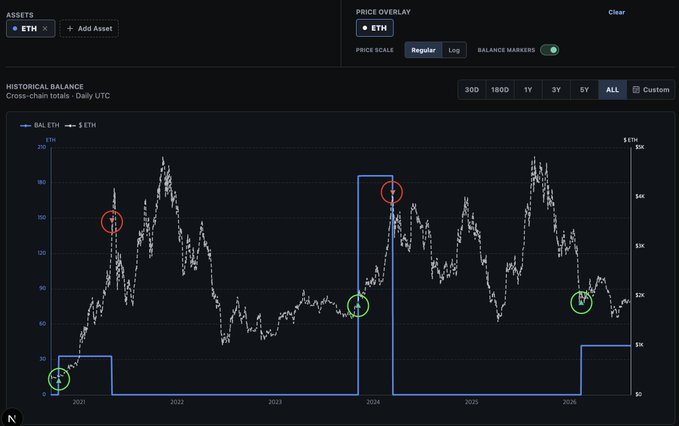Select the 30D time range
Screen dimensions: 679x426
(472, 90)
